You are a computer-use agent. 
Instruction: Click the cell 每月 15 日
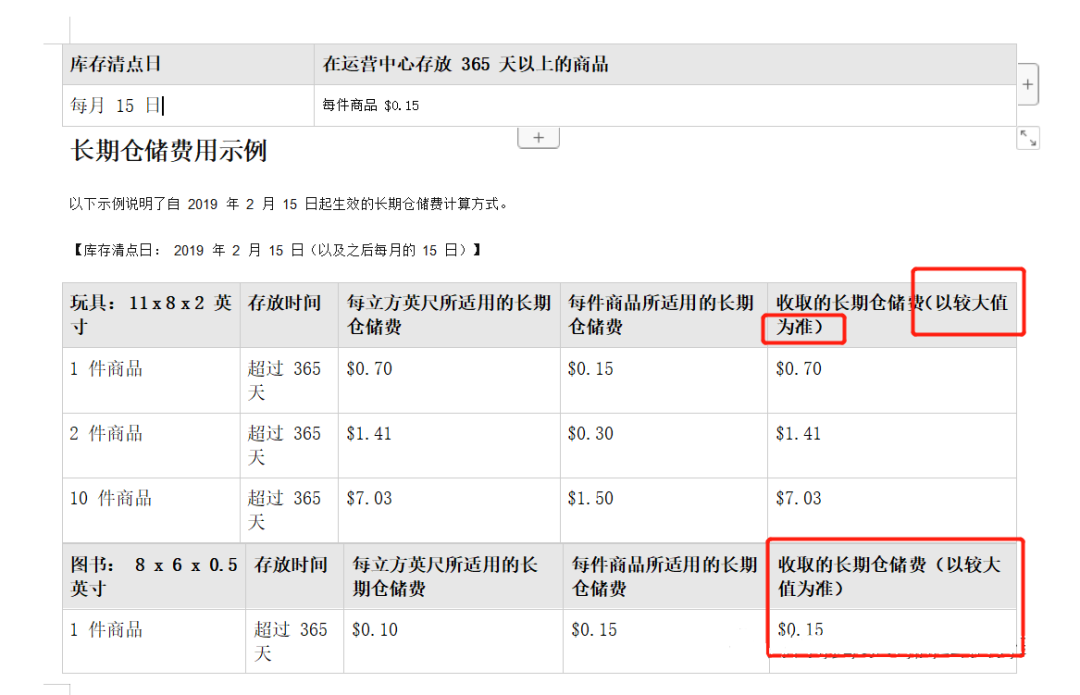point(188,105)
